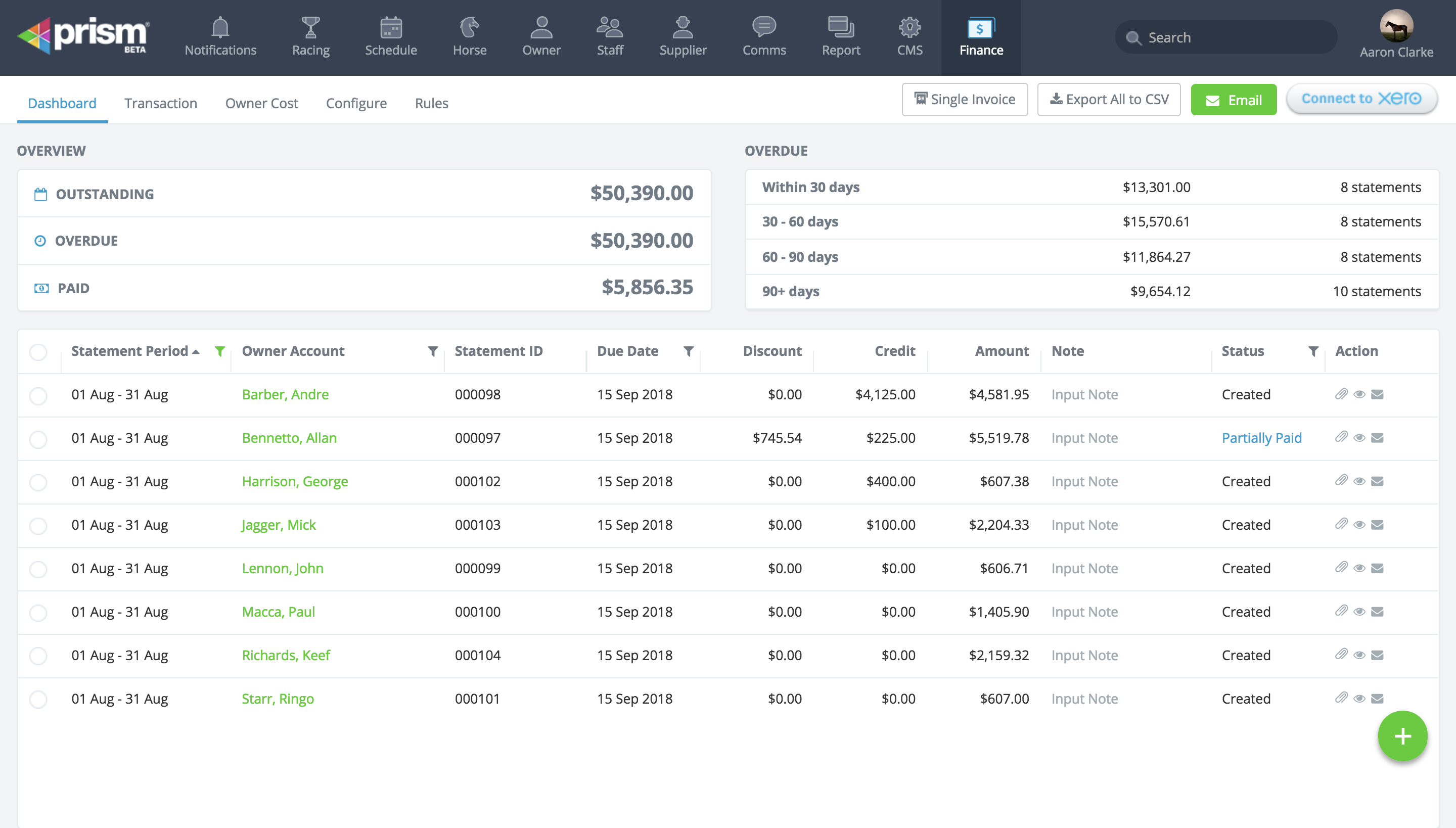Toggle checkbox for Lennon John statement row
Image resolution: width=1456 pixels, height=828 pixels.
(37, 568)
